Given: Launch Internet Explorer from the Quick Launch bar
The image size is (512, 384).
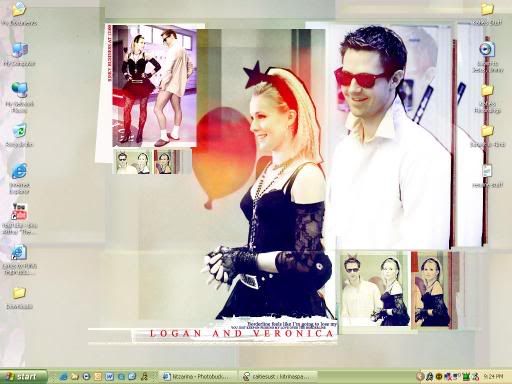Looking at the screenshot, I should click(63, 377).
